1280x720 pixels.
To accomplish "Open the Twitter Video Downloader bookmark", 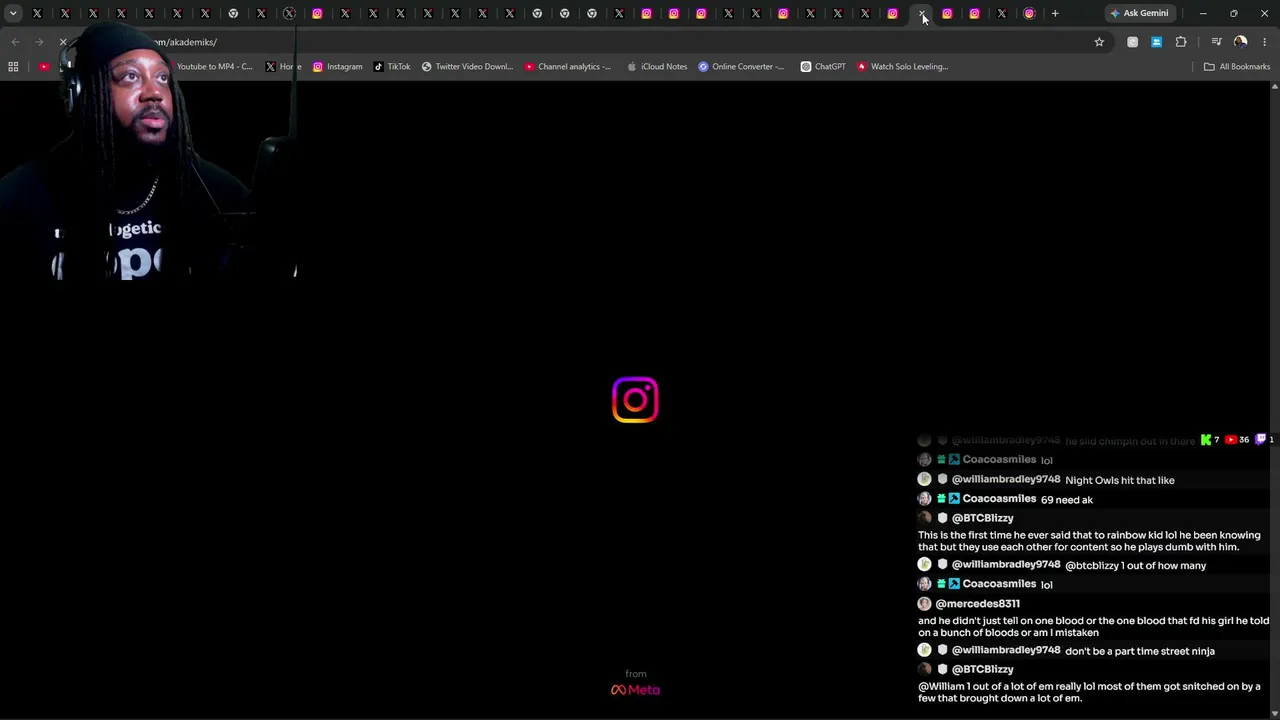I will (467, 67).
